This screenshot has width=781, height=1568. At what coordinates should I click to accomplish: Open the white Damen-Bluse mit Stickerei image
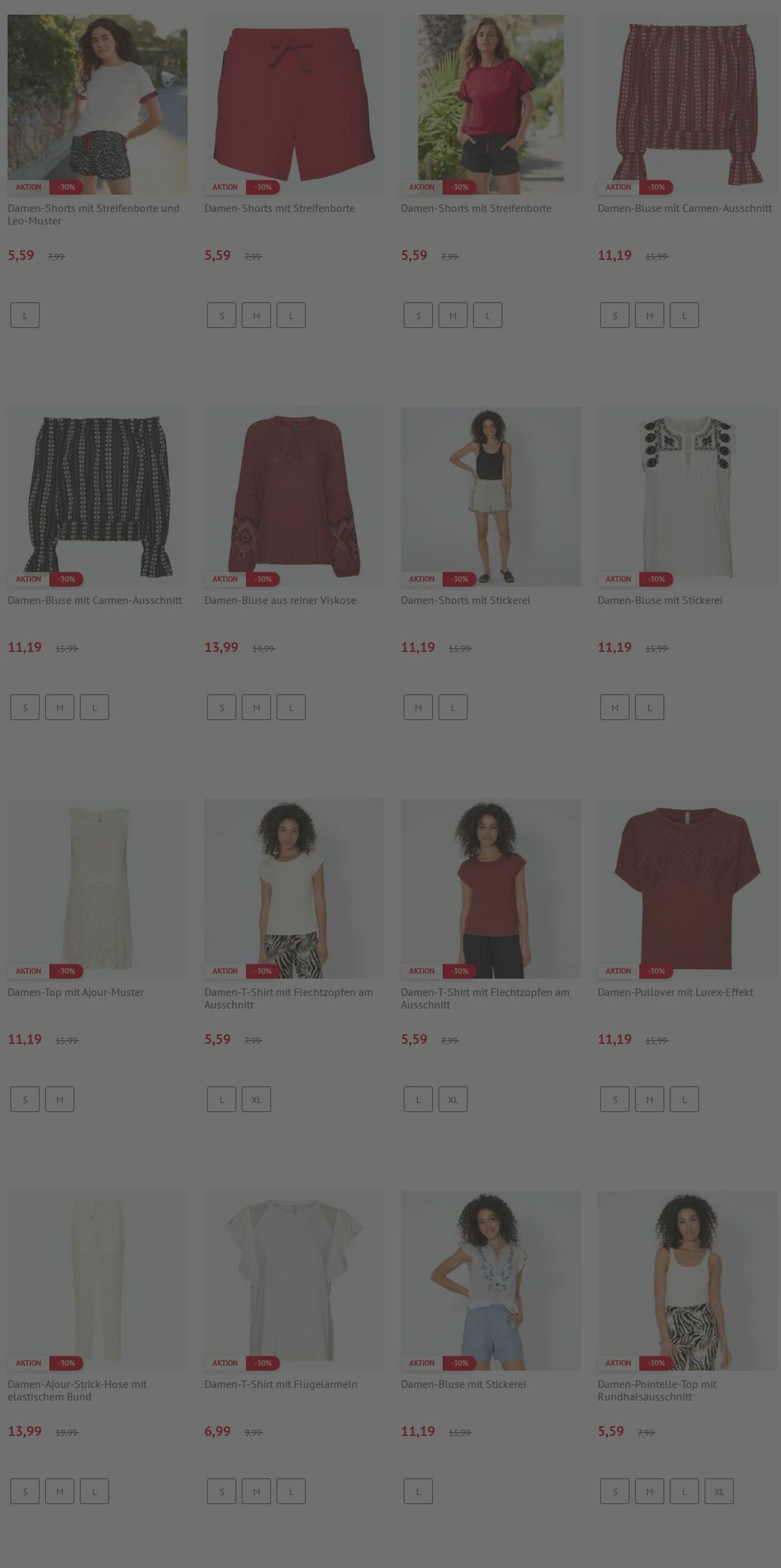pyautogui.click(x=687, y=497)
